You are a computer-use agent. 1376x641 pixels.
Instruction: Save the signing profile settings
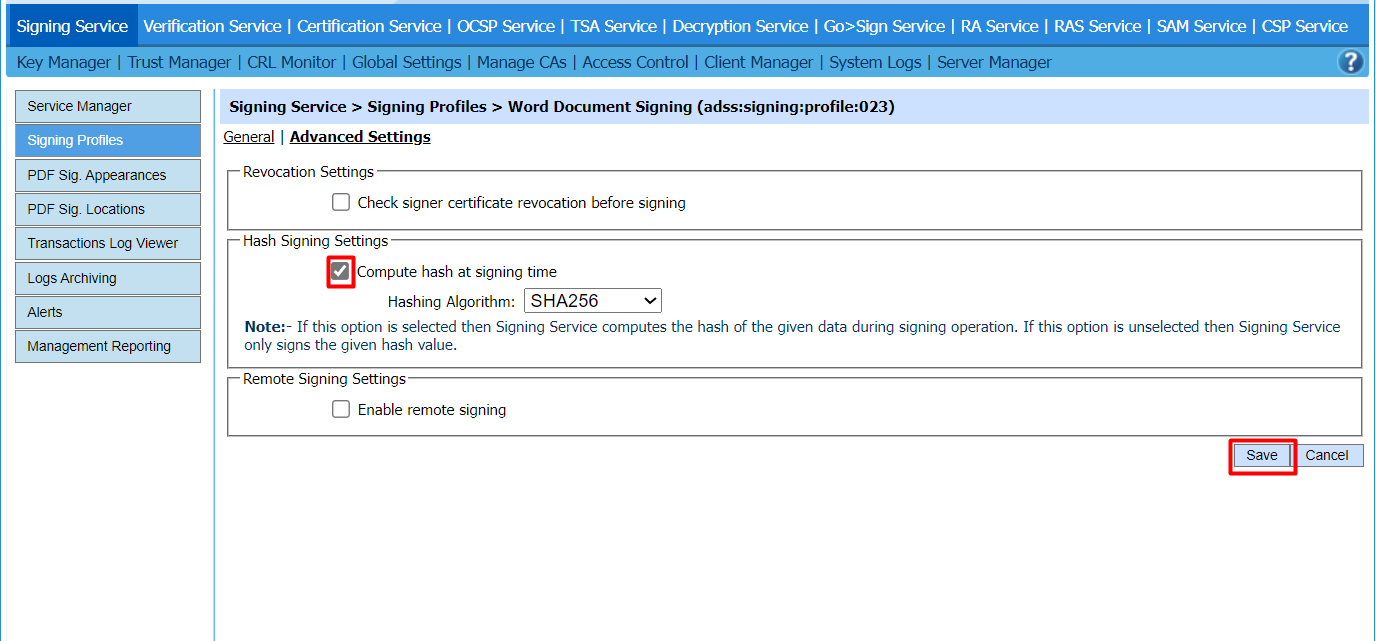[1261, 456]
